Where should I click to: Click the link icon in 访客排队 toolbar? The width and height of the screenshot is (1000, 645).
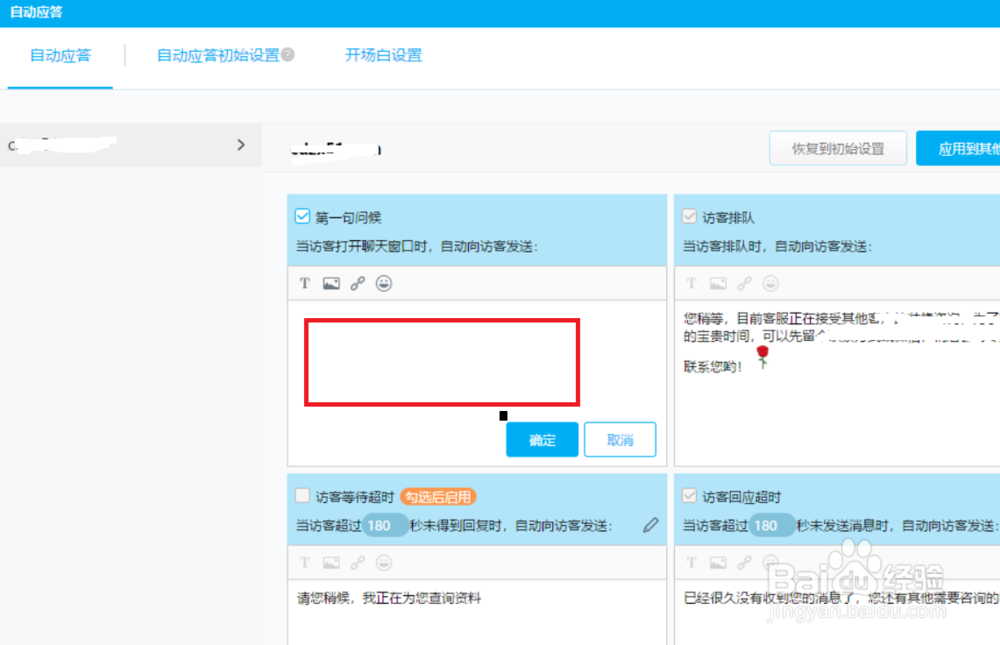click(743, 283)
